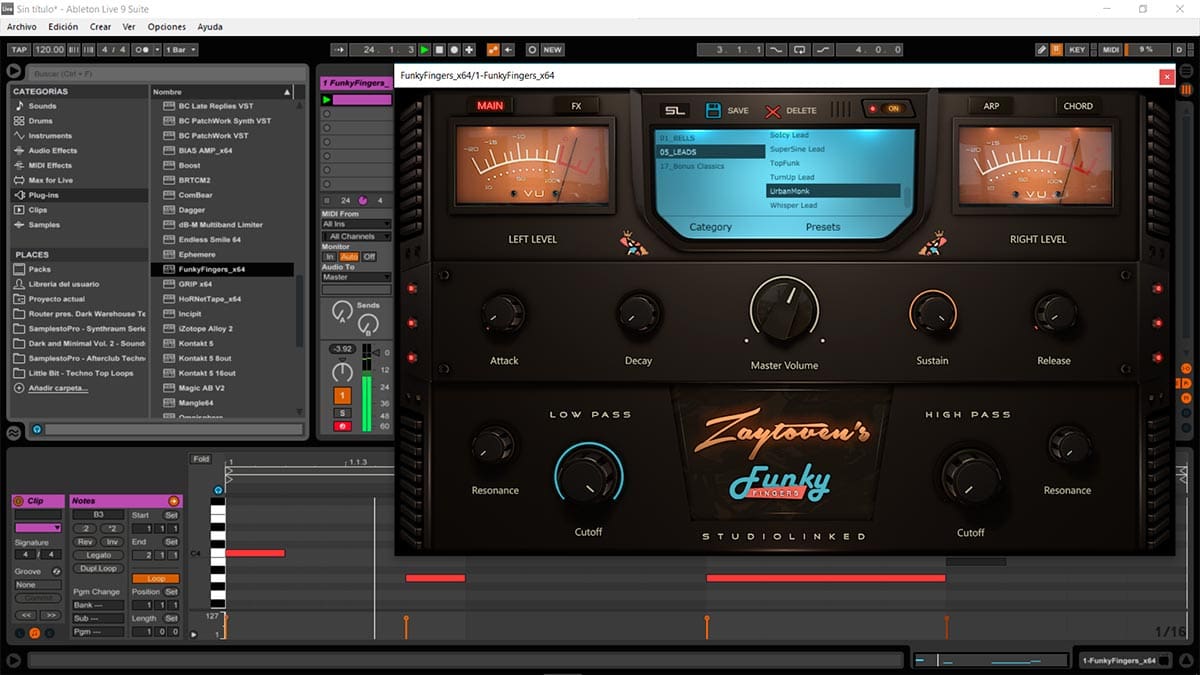Click the NEW session record button

tap(552, 49)
